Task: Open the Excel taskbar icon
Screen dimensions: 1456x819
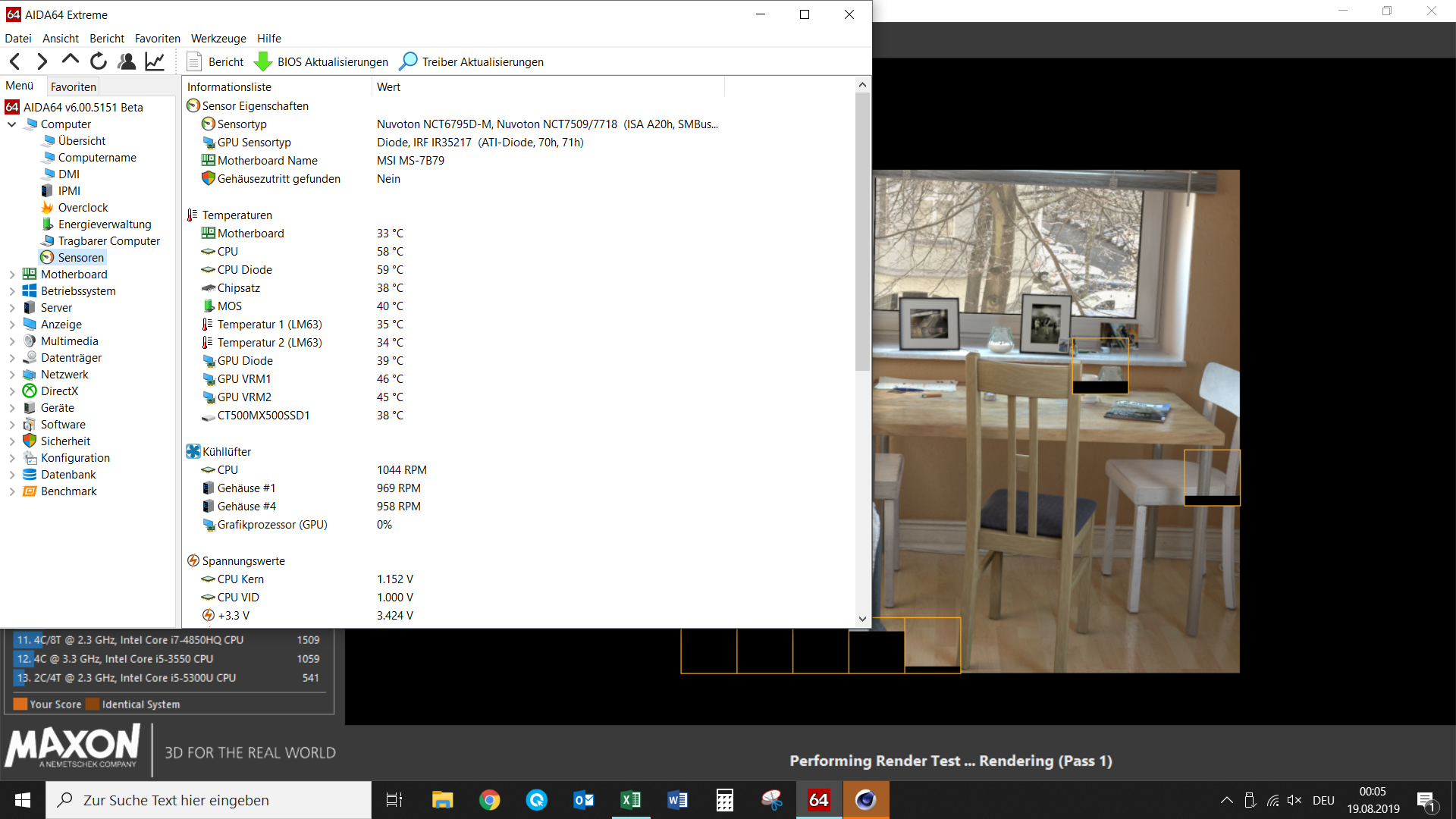Action: coord(631,799)
